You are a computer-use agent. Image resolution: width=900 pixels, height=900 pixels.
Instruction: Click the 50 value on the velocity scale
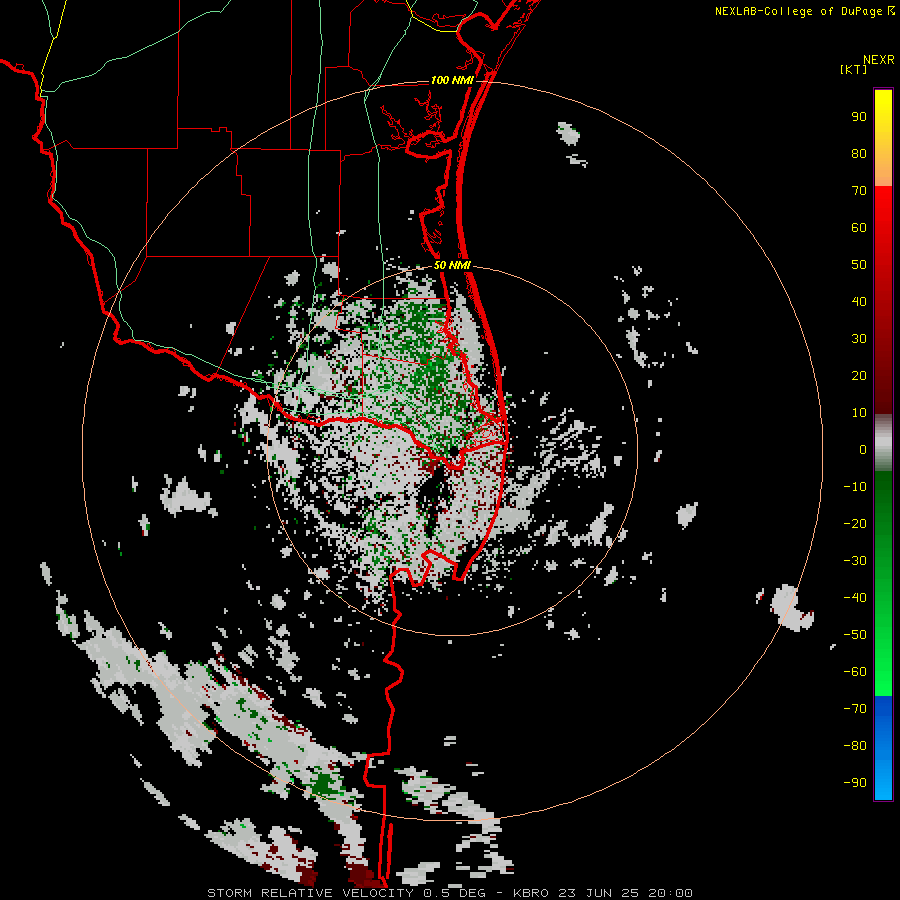(x=859, y=265)
